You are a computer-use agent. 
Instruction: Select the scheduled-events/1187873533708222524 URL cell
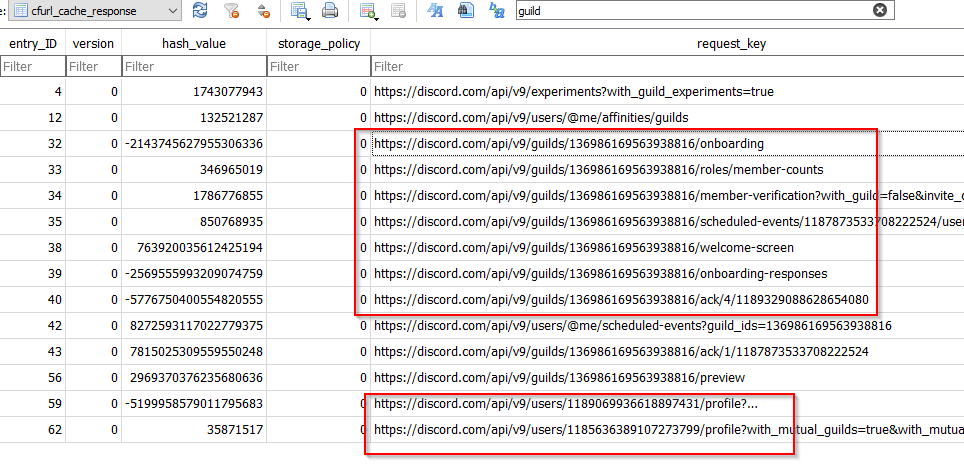(x=668, y=222)
